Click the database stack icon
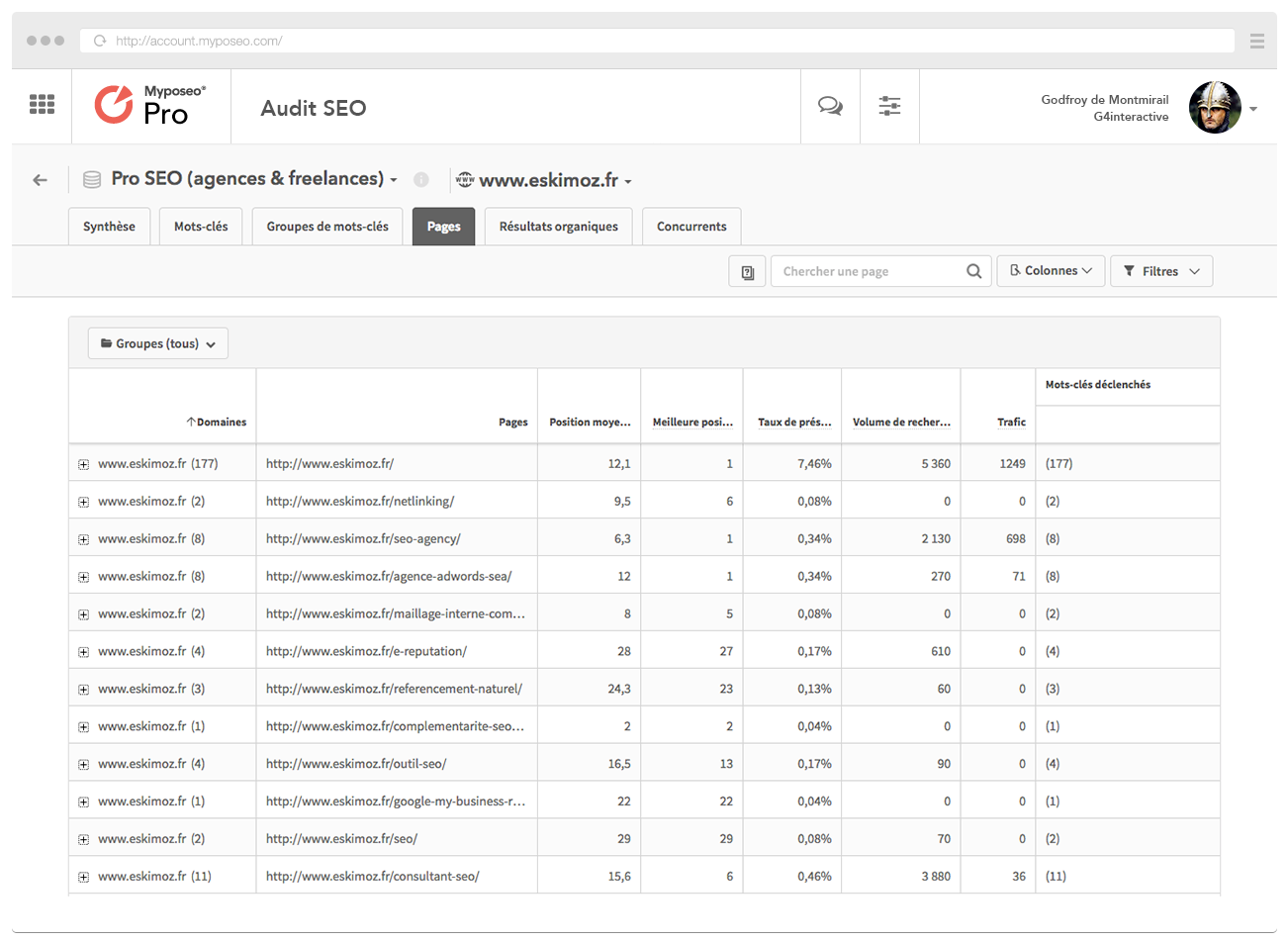This screenshot has width=1288, height=942. [92, 180]
